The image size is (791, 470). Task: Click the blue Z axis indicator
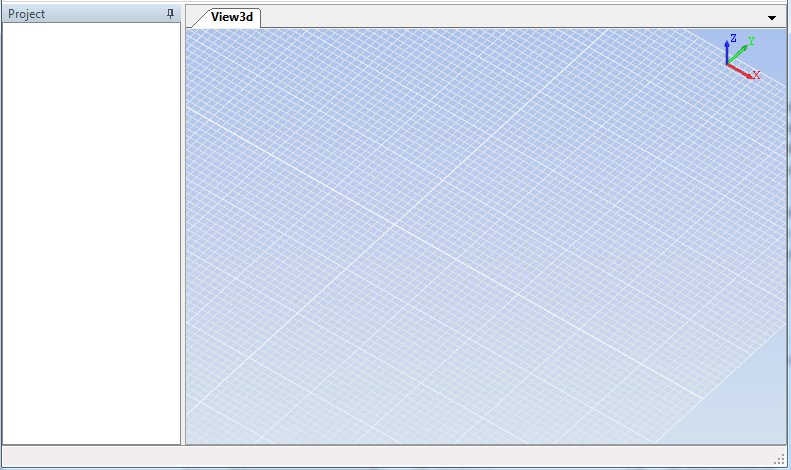[x=729, y=49]
